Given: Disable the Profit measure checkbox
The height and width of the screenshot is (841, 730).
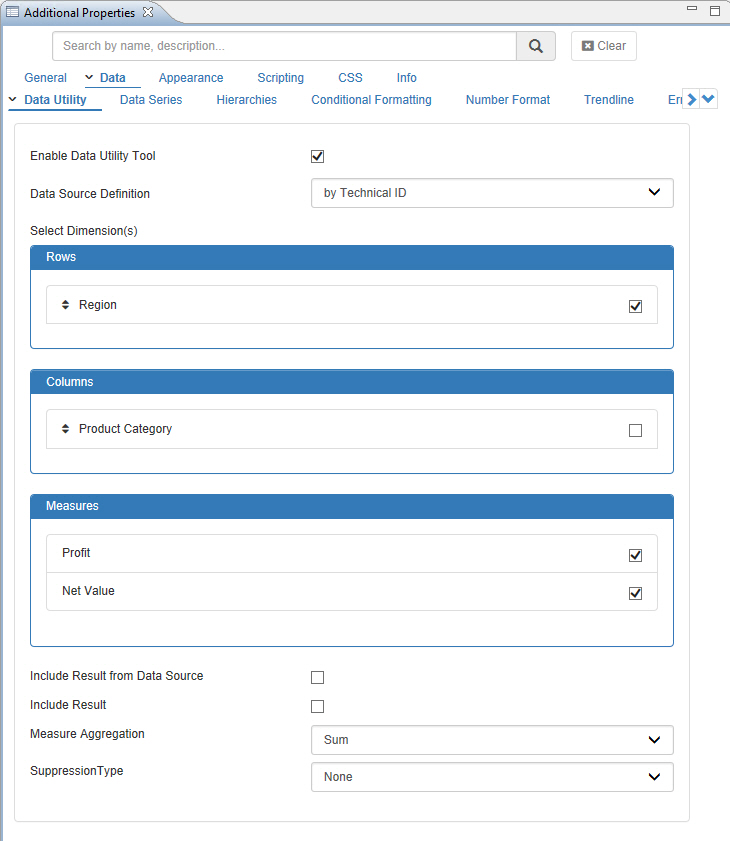Looking at the screenshot, I should pyautogui.click(x=635, y=555).
